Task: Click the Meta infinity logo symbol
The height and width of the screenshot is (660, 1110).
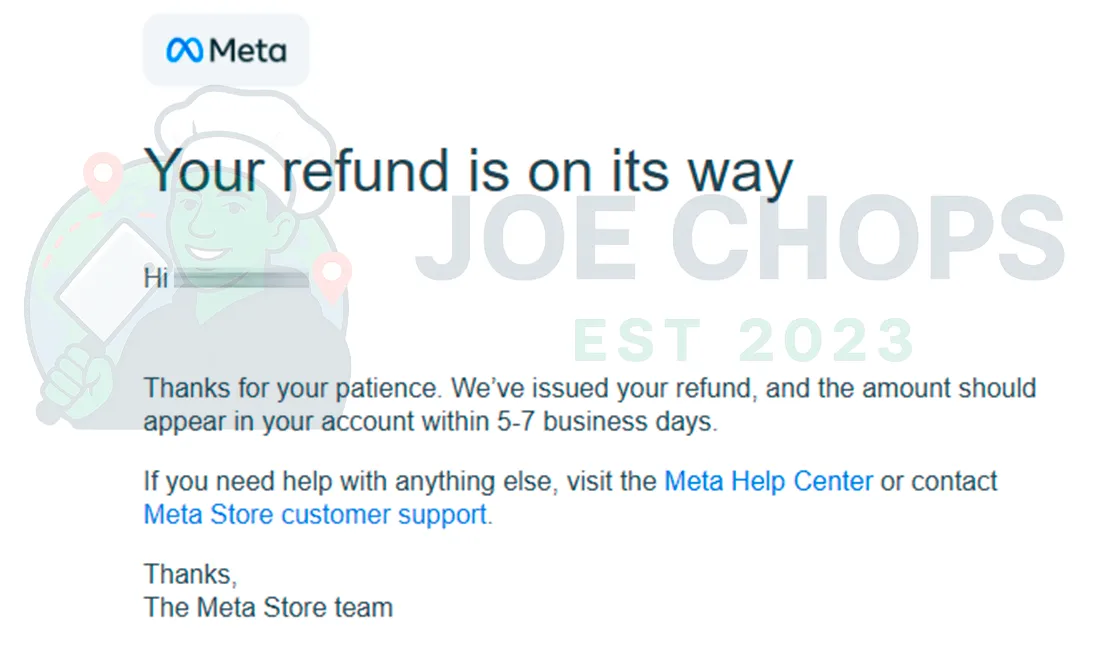Action: 184,50
